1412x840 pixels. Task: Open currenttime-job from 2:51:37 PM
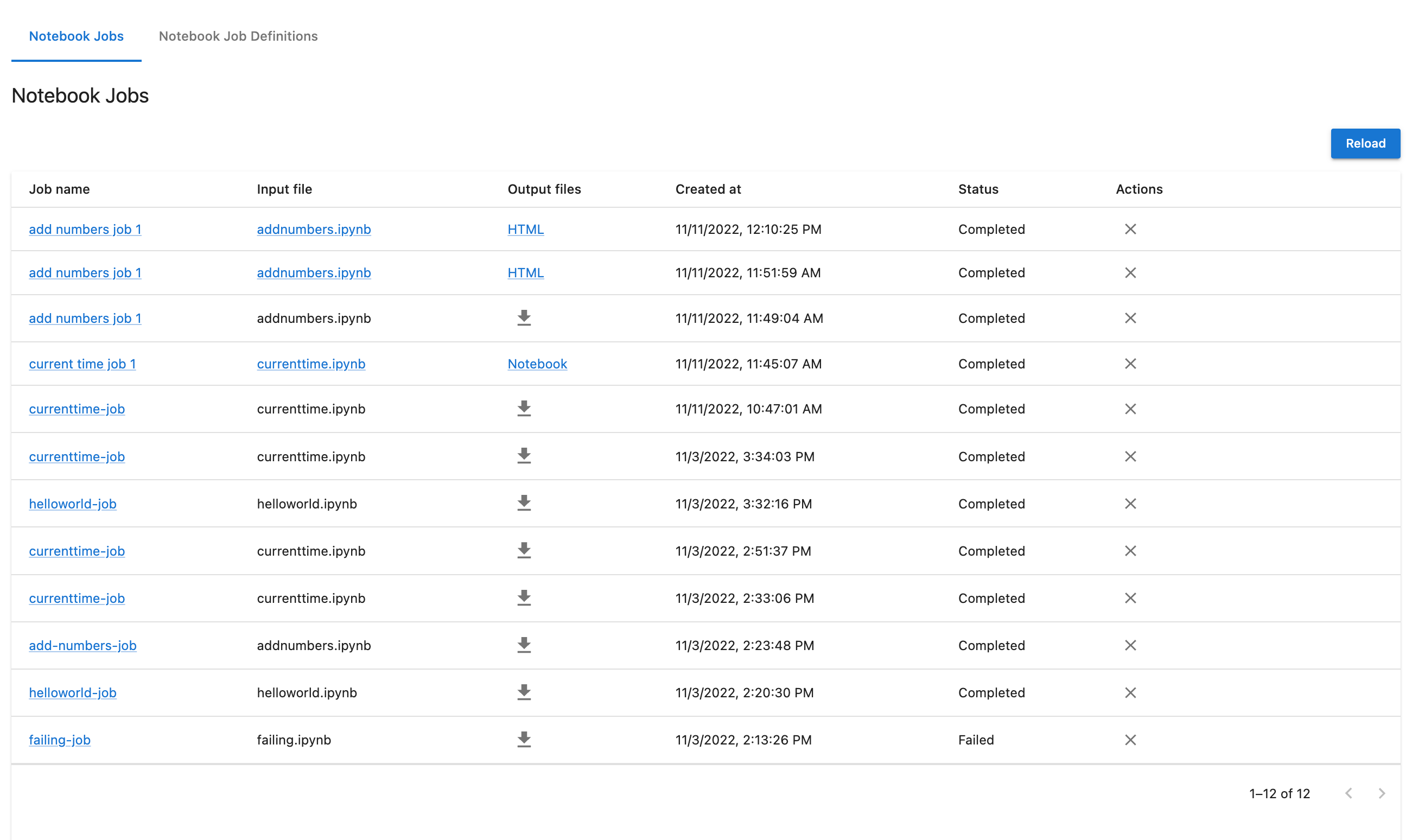click(77, 551)
